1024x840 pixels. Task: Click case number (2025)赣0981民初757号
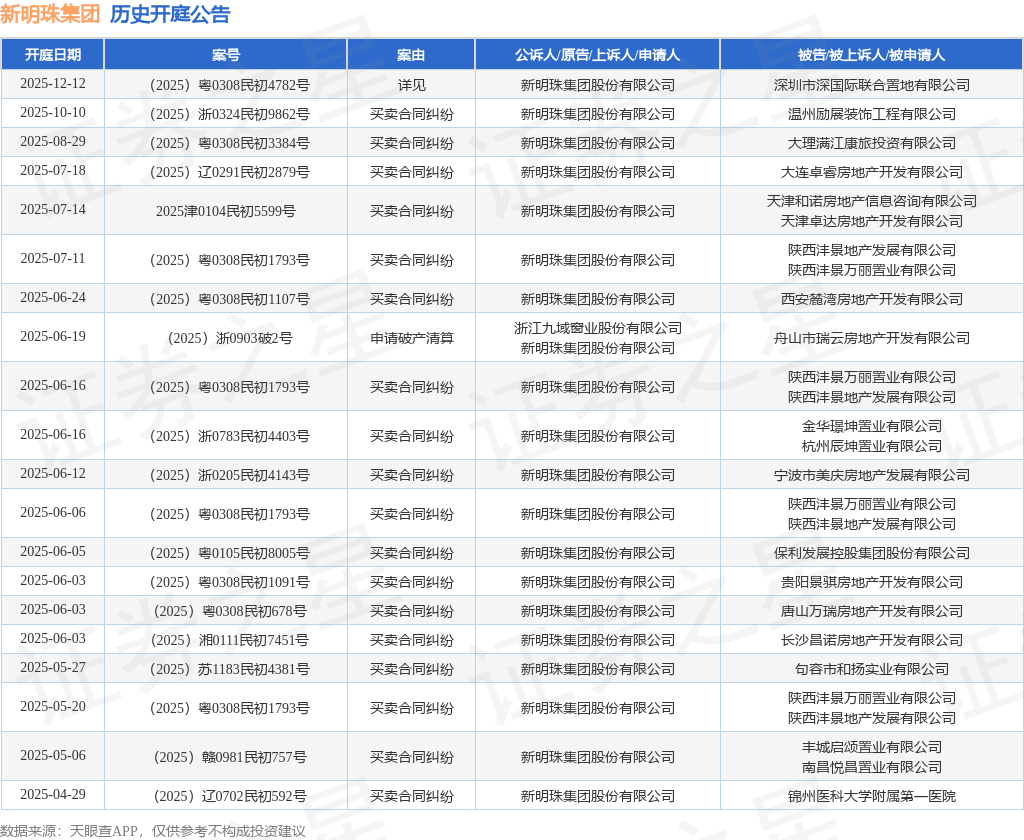(x=229, y=757)
